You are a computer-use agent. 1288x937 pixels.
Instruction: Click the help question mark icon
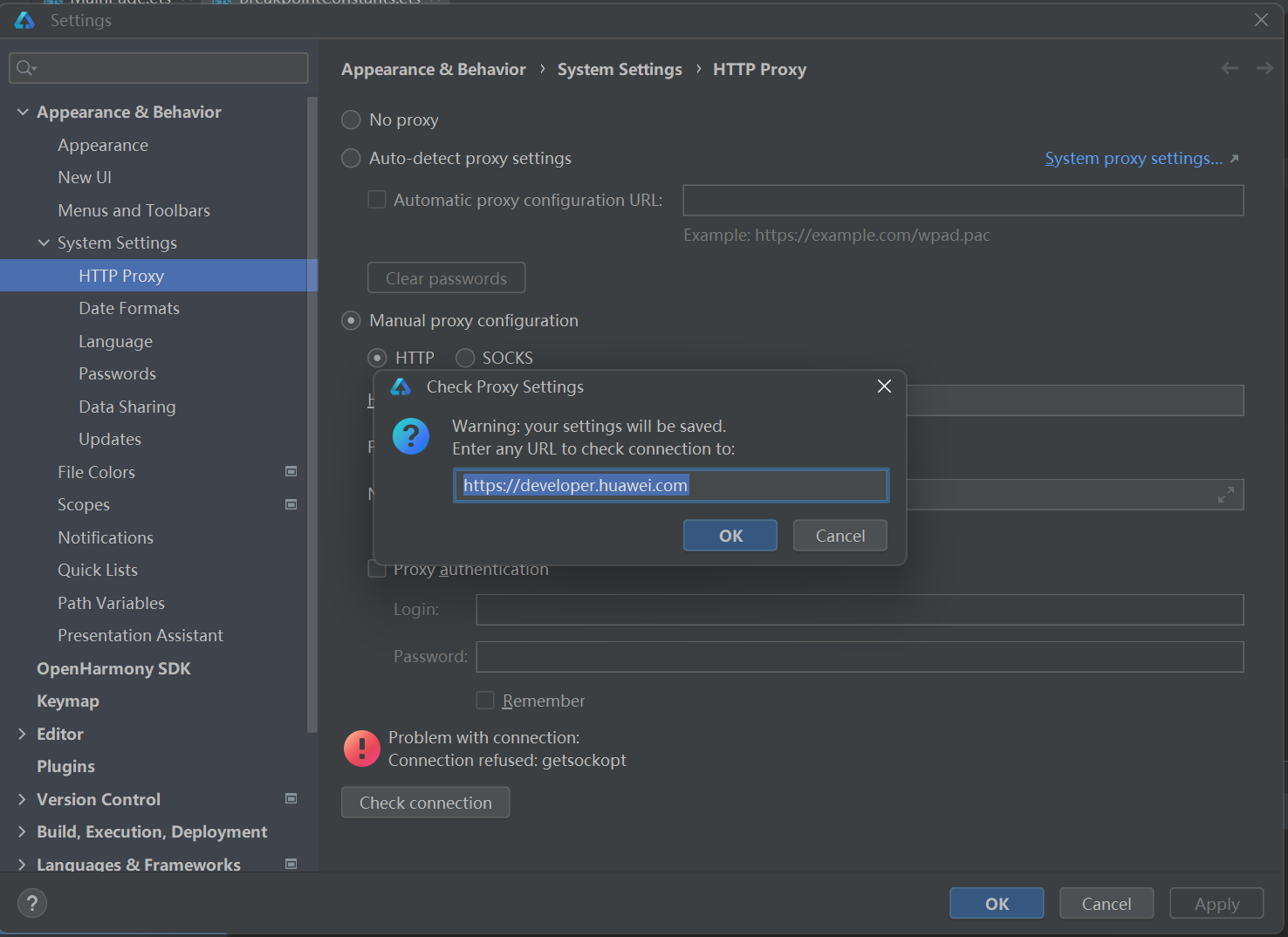[32, 903]
